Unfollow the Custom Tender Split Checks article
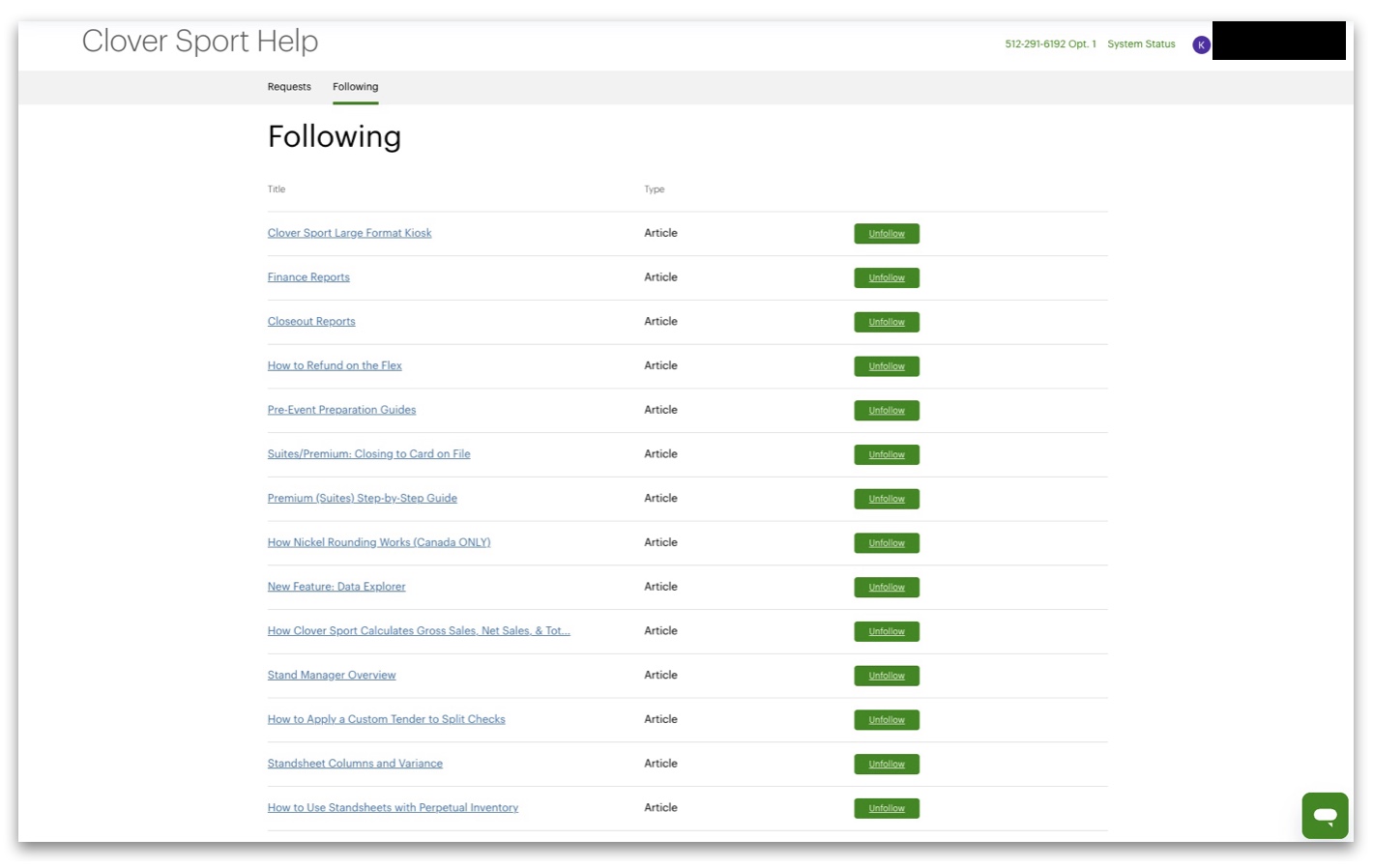 (887, 720)
